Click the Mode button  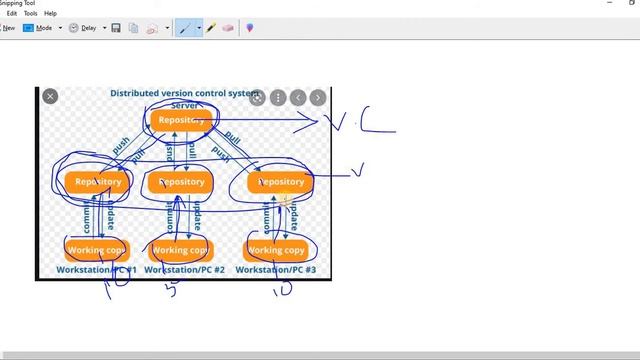[38, 28]
